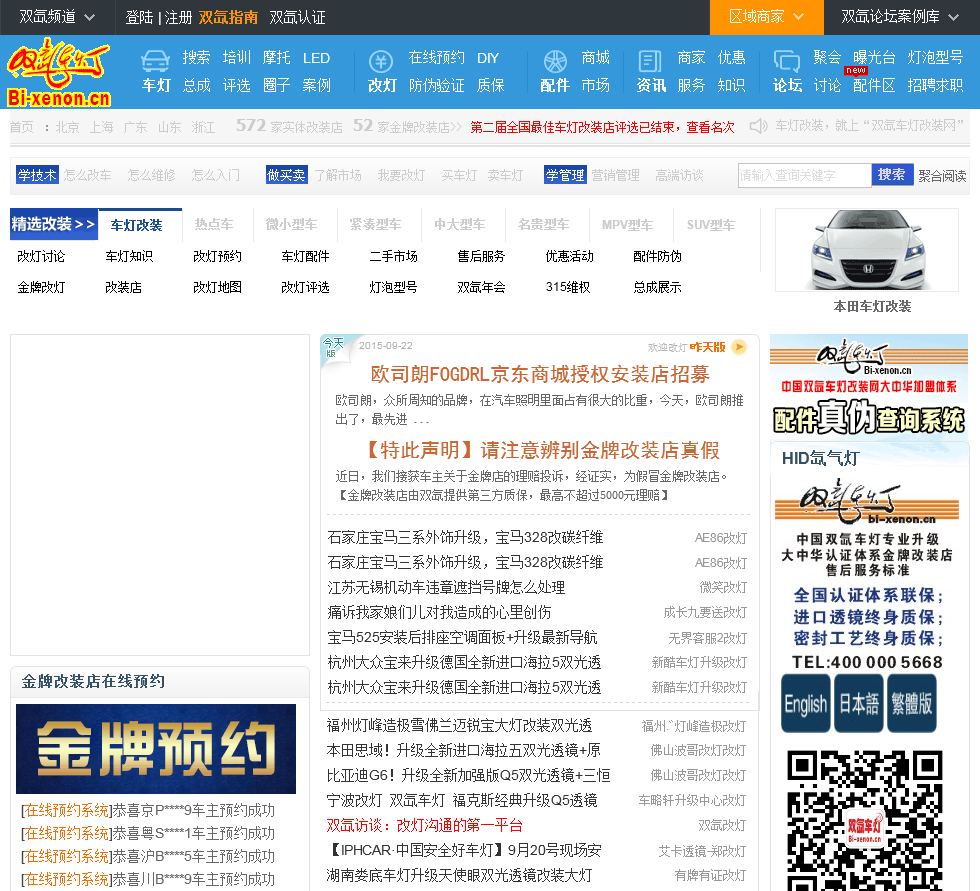Click the 资讯 news document icon

click(x=650, y=61)
